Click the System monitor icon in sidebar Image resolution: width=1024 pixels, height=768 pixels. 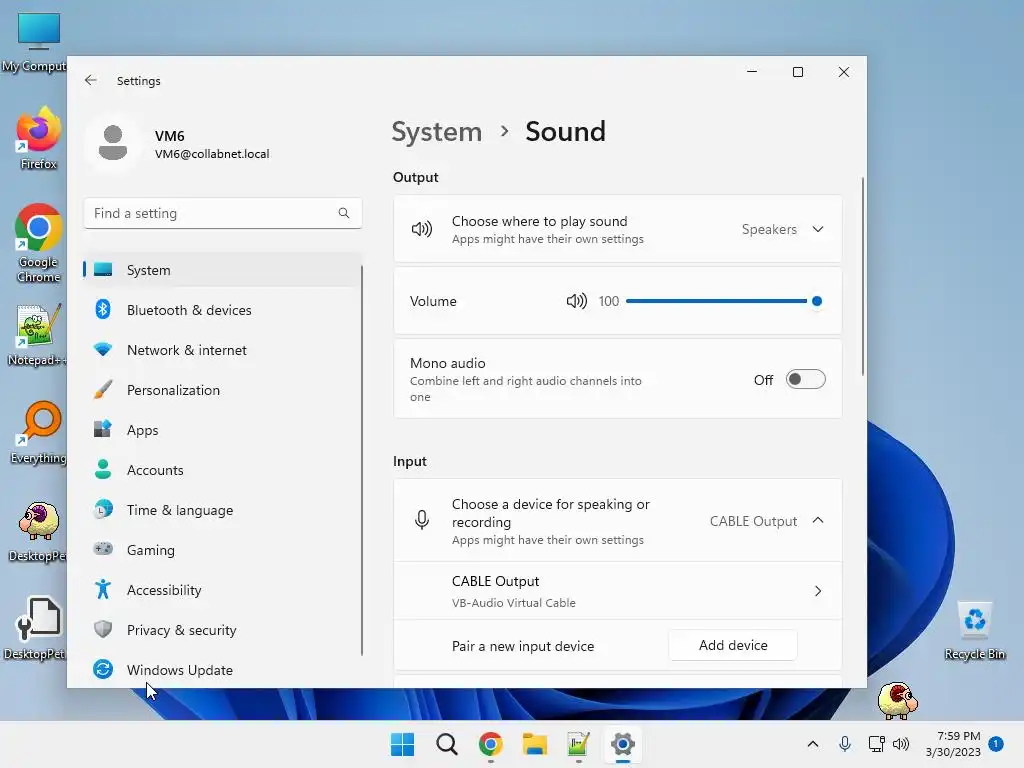click(x=103, y=270)
